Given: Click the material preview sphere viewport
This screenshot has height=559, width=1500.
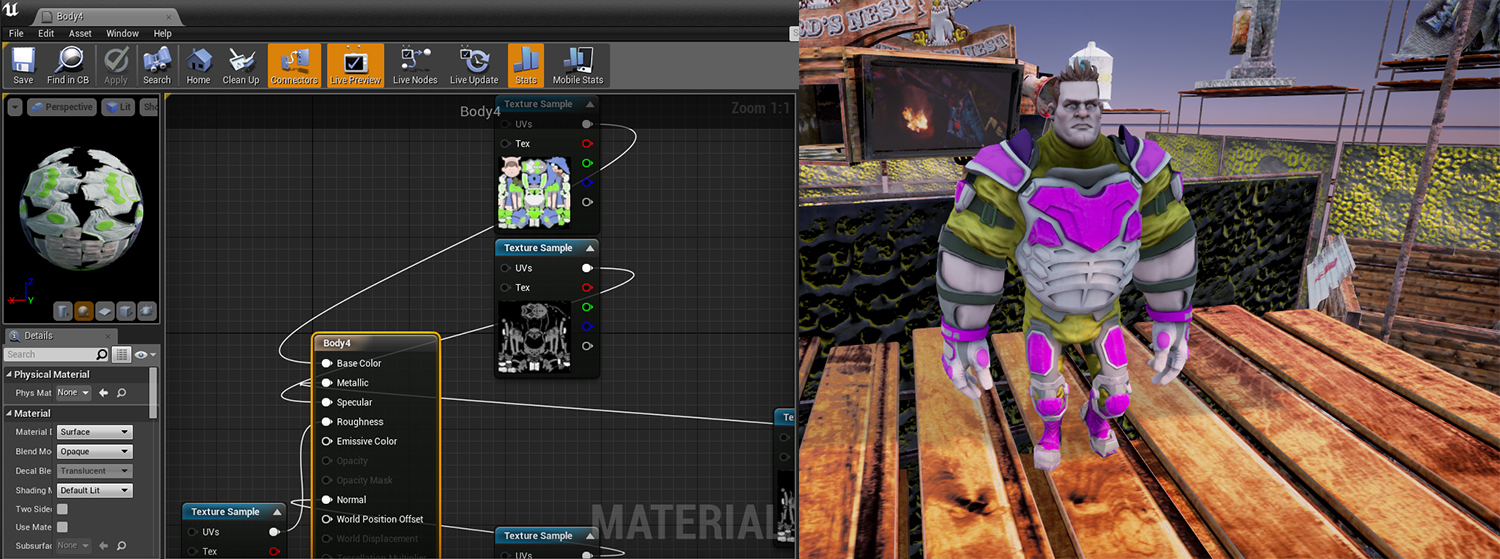Looking at the screenshot, I should coord(82,210).
